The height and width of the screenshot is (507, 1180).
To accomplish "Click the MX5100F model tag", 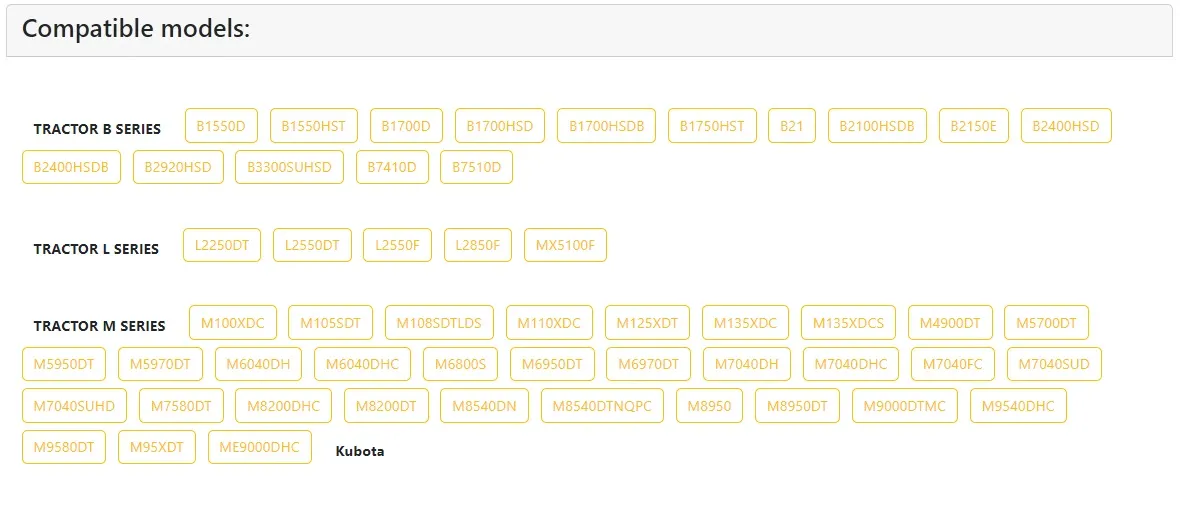I will pyautogui.click(x=565, y=245).
